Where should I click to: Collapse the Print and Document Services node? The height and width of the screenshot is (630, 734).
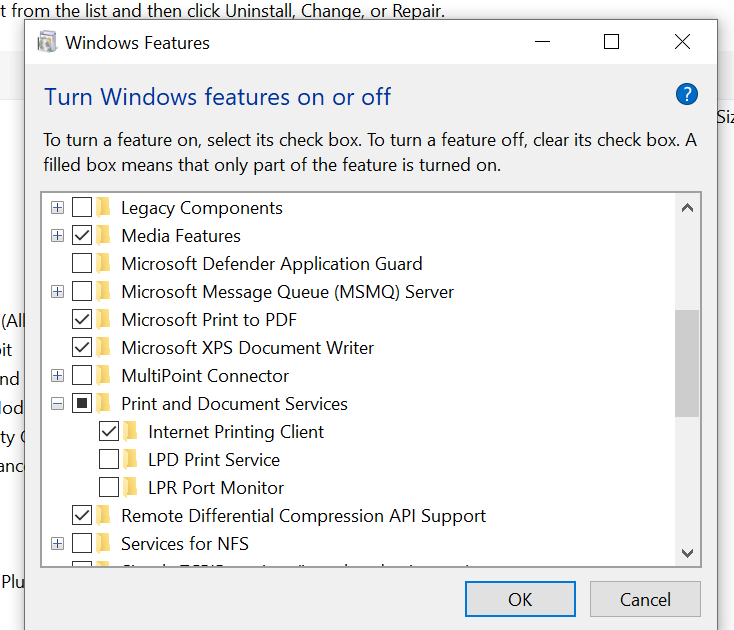[58, 403]
